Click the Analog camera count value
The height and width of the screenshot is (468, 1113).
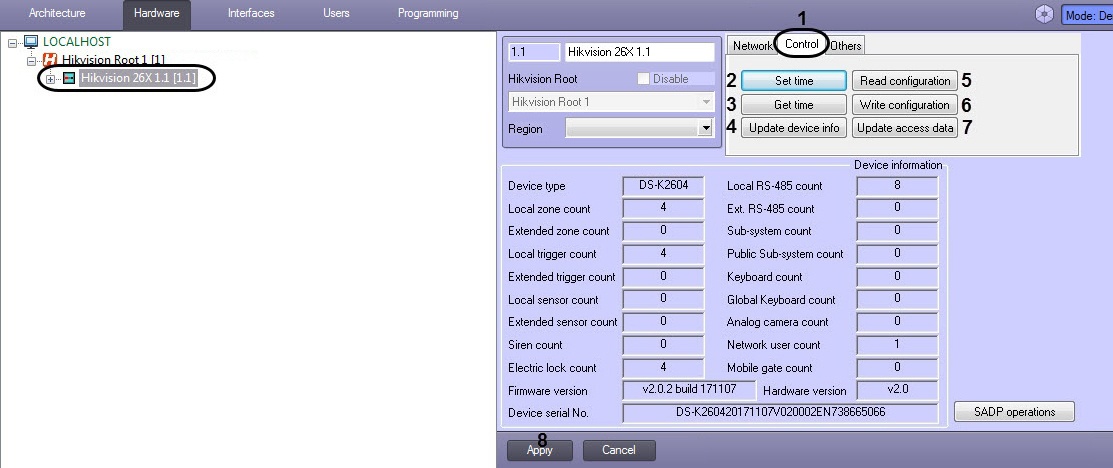tap(897, 322)
